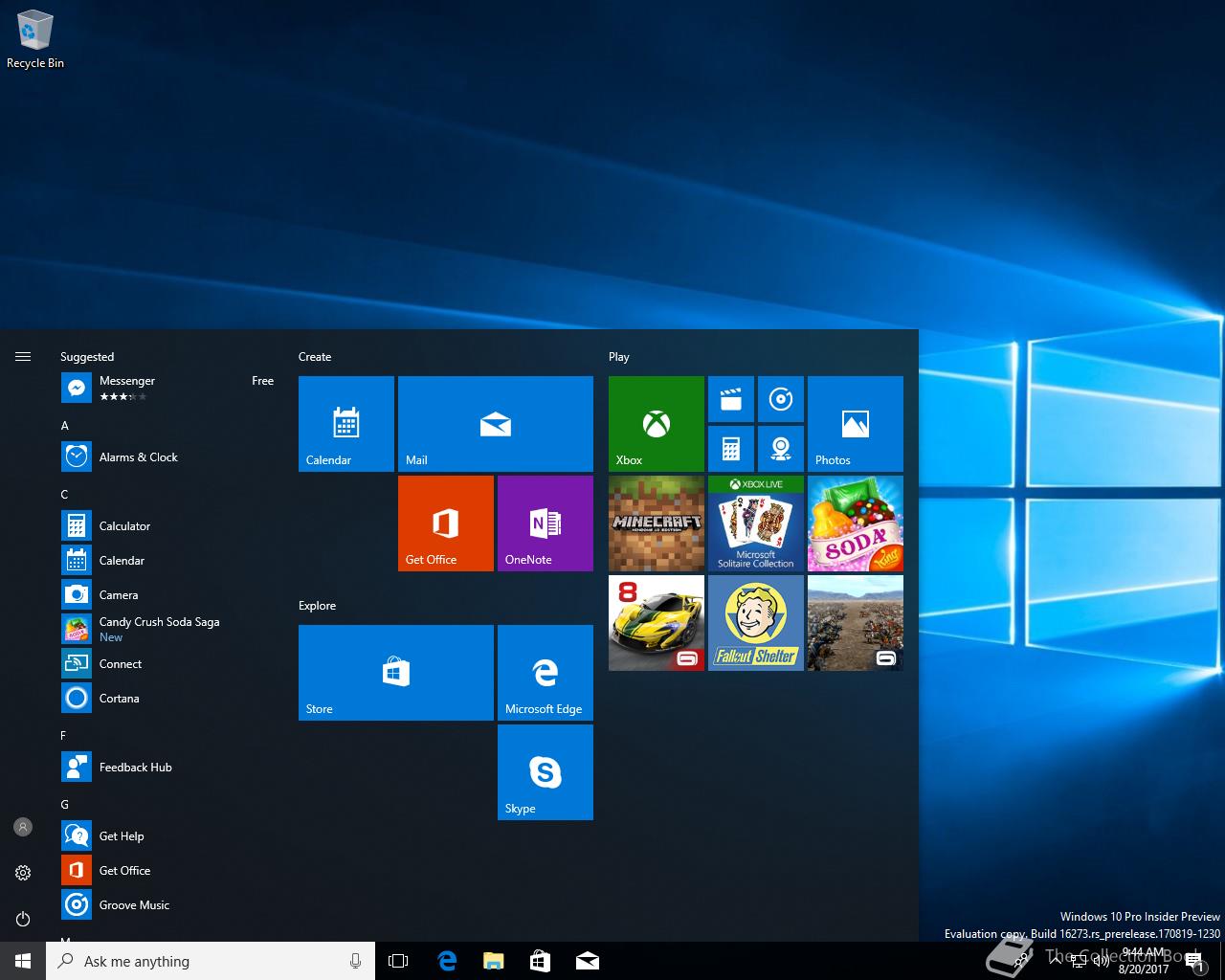
Task: Click the Get Office tile
Action: (445, 523)
